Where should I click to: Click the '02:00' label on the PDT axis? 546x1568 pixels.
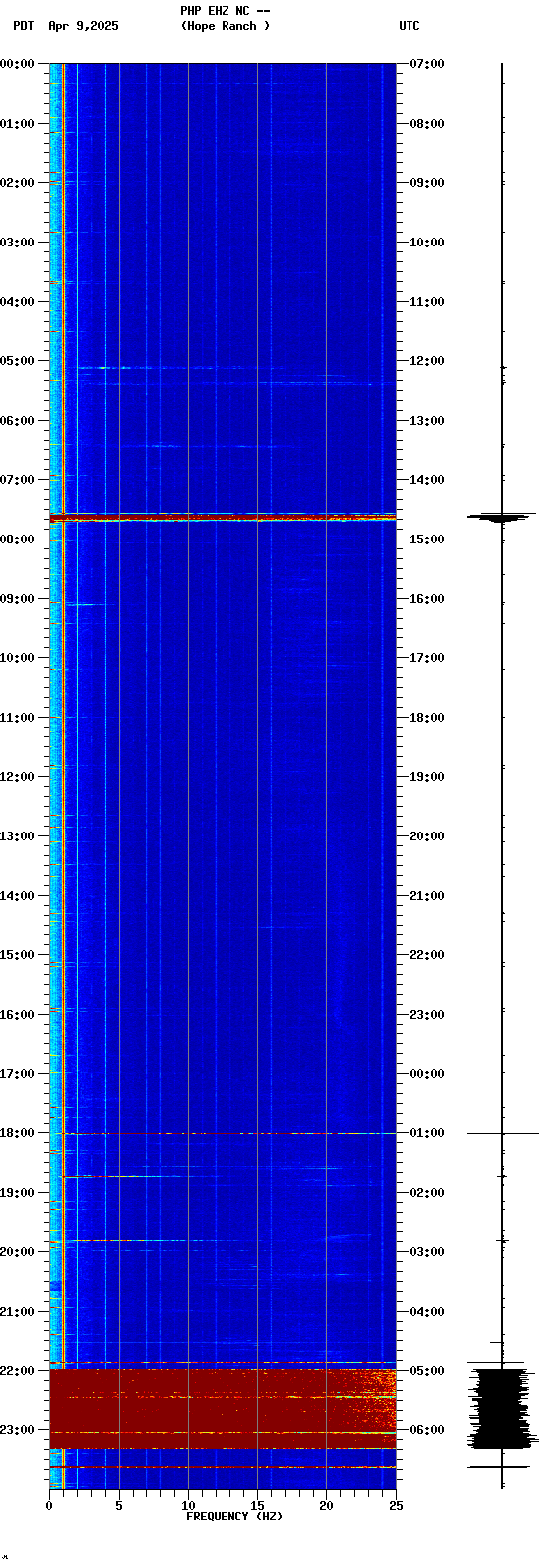17,183
